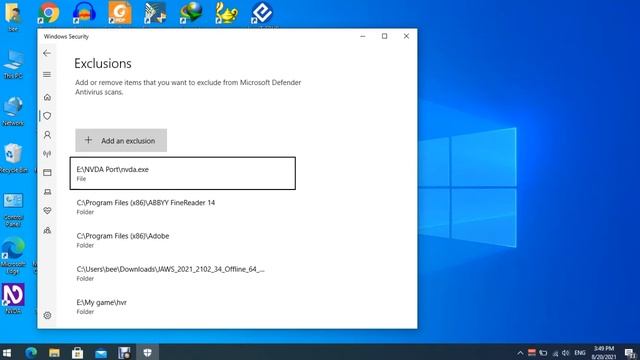Image resolution: width=640 pixels, height=360 pixels.
Task: Open the NVDA desktop shortcut
Action: [x=13, y=298]
